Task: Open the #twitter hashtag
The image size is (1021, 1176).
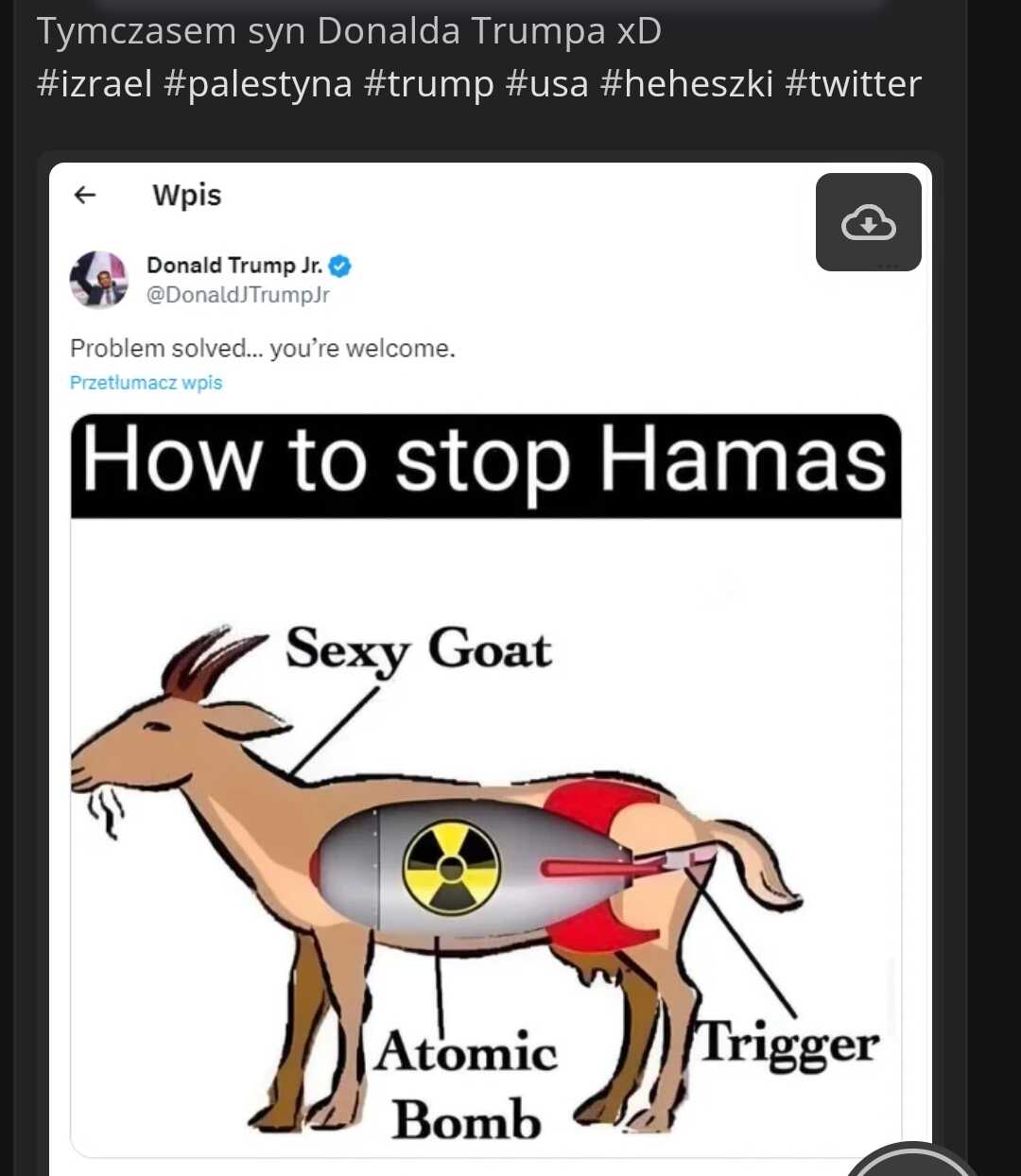Action: pos(853,84)
